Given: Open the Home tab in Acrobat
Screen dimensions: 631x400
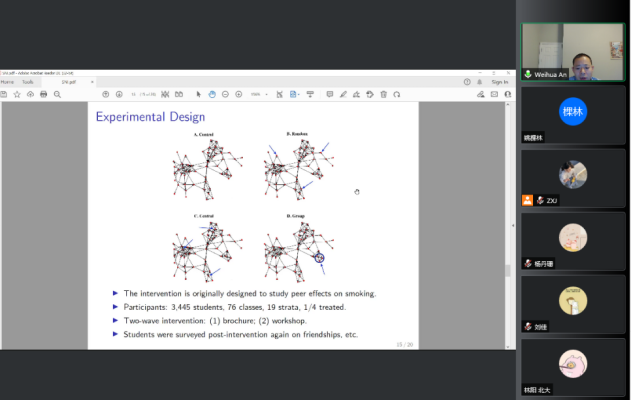Looking at the screenshot, I should [7, 82].
